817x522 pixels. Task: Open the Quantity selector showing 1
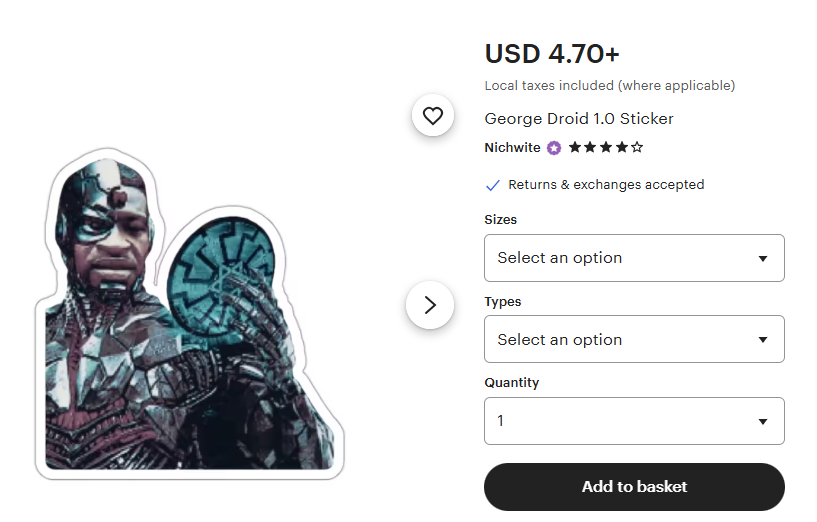[x=634, y=421]
